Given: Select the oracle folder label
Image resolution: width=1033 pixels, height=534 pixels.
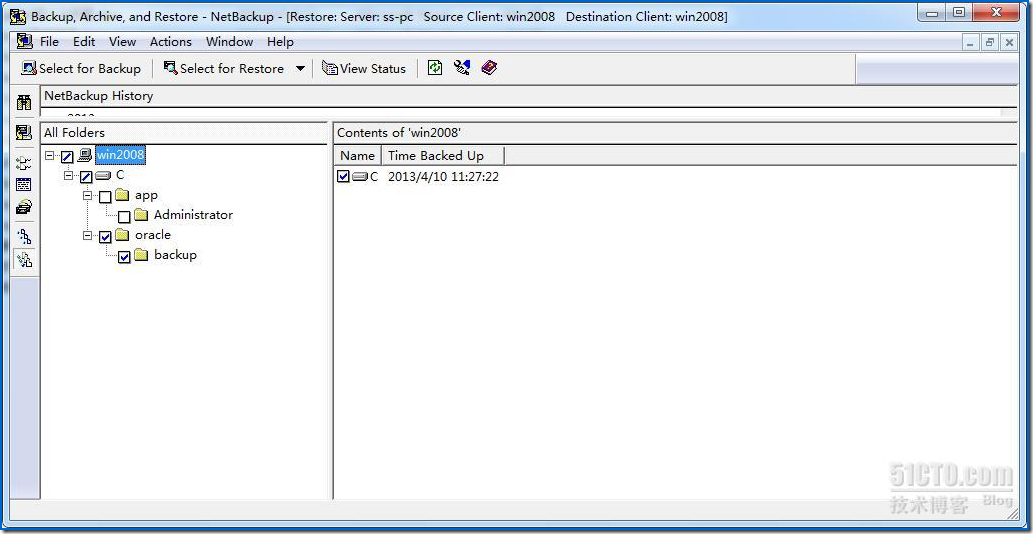Looking at the screenshot, I should coord(153,234).
